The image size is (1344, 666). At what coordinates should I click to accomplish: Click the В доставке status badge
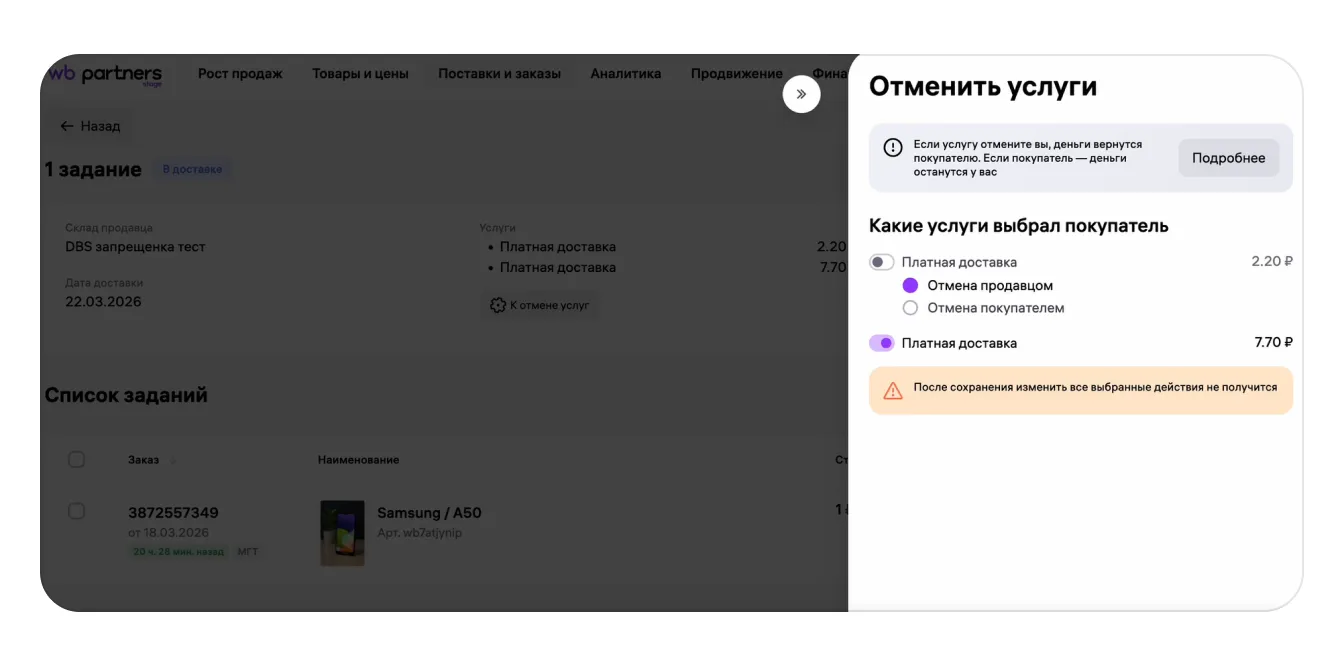(x=193, y=170)
